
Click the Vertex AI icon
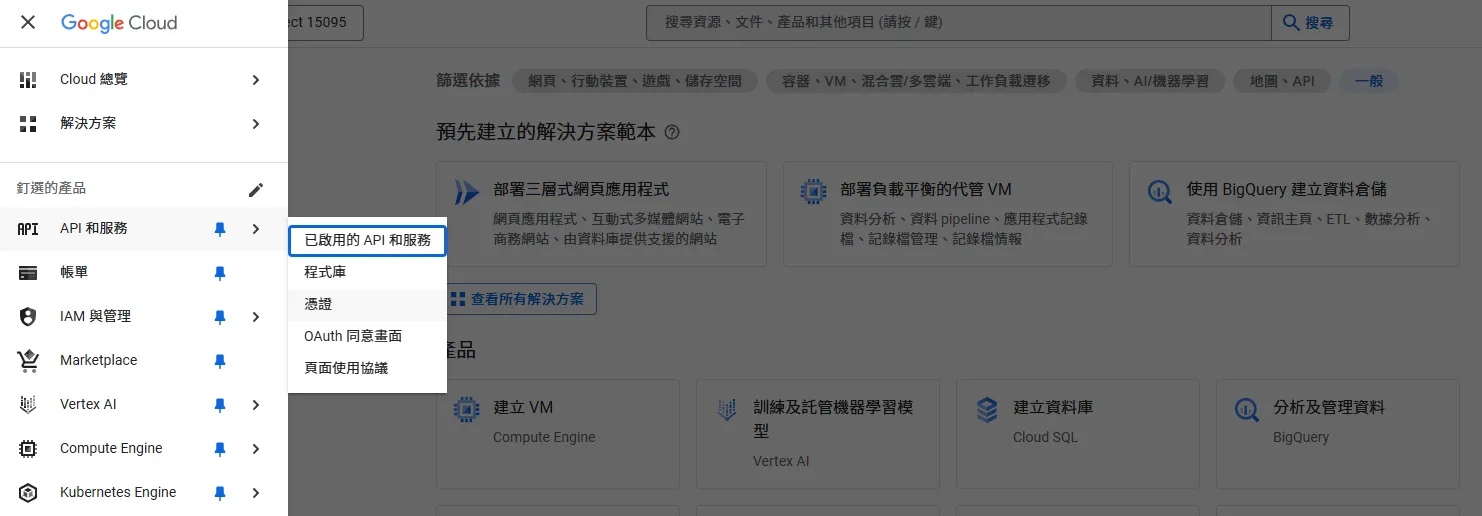pyautogui.click(x=28, y=405)
